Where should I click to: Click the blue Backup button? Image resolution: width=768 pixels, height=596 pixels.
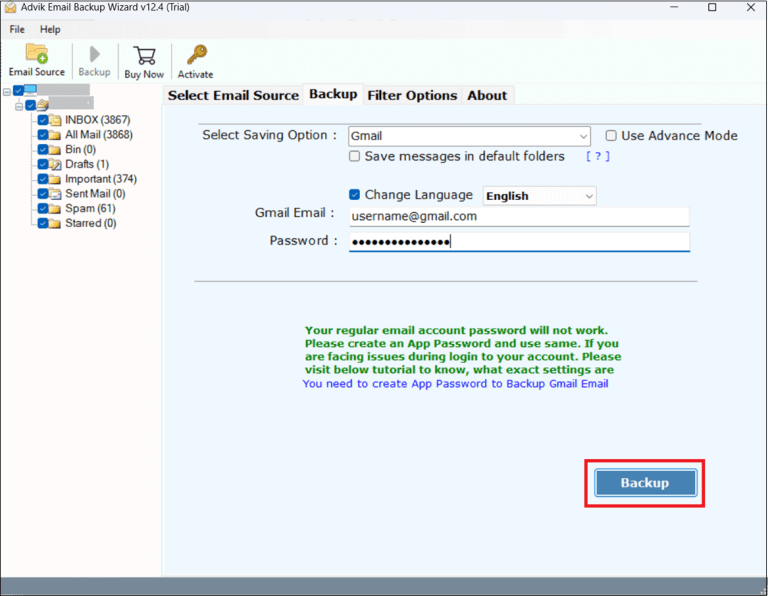point(646,483)
